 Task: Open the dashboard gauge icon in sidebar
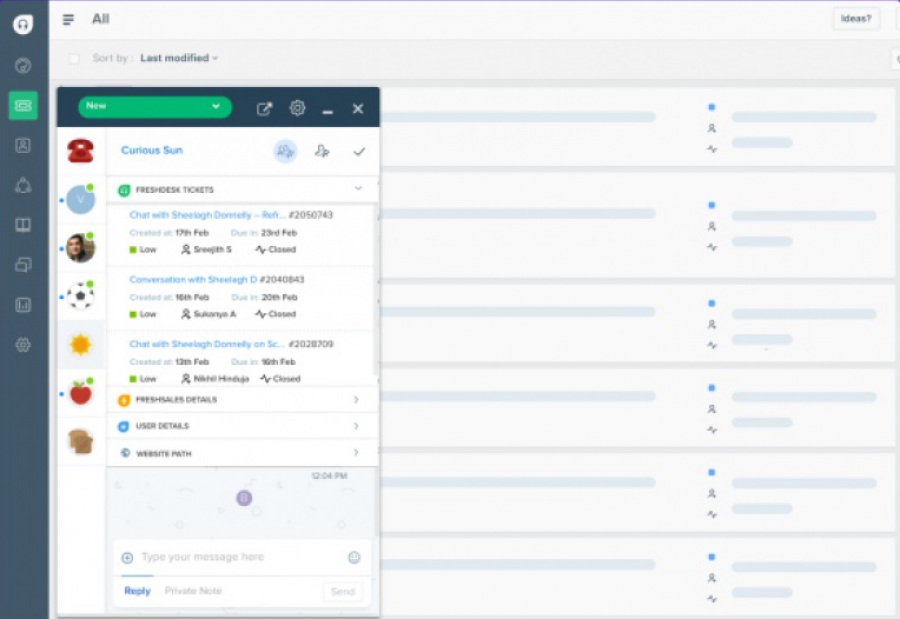coord(23,65)
